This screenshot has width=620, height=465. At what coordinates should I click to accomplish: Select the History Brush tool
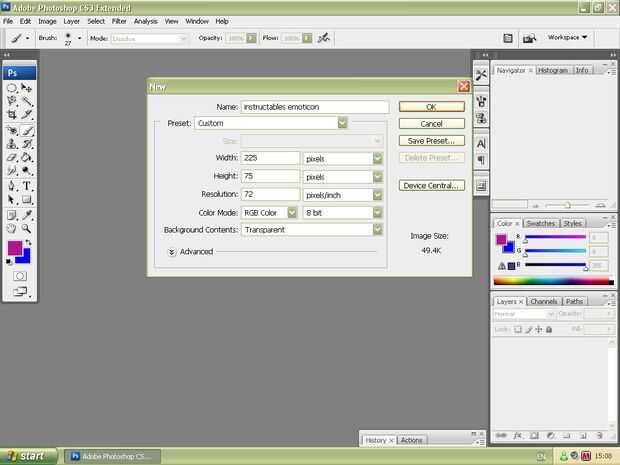click(x=26, y=144)
